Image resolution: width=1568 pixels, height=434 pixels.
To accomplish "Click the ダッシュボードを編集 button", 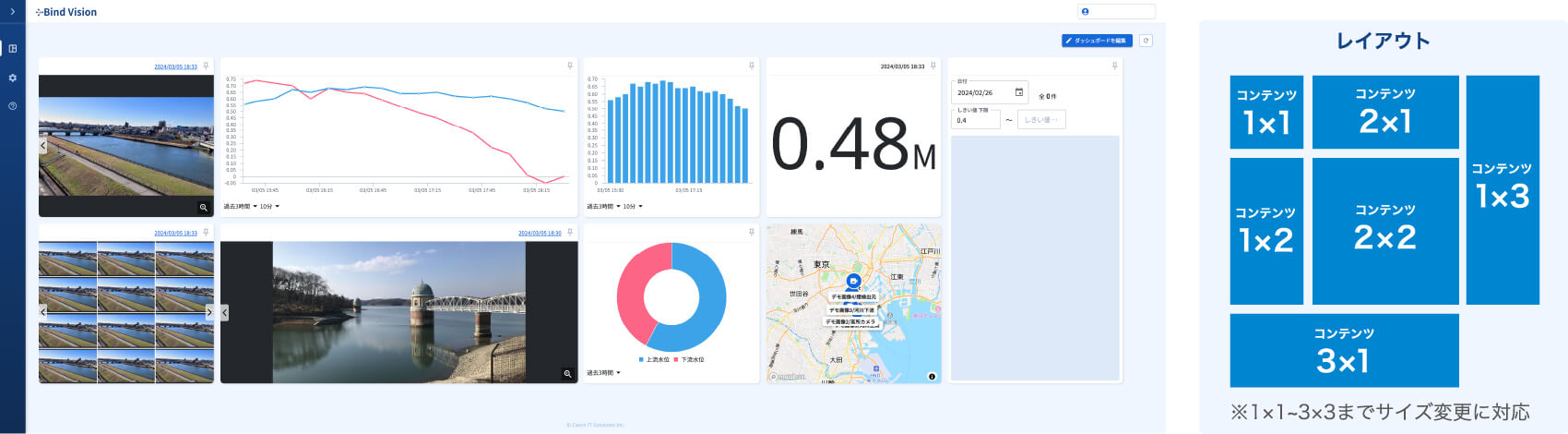I will pos(1097,41).
